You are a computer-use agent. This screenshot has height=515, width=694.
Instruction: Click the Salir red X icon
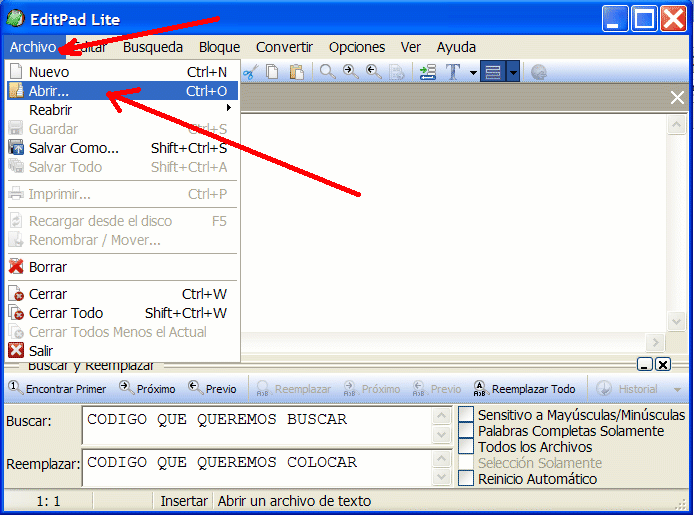coord(16,350)
